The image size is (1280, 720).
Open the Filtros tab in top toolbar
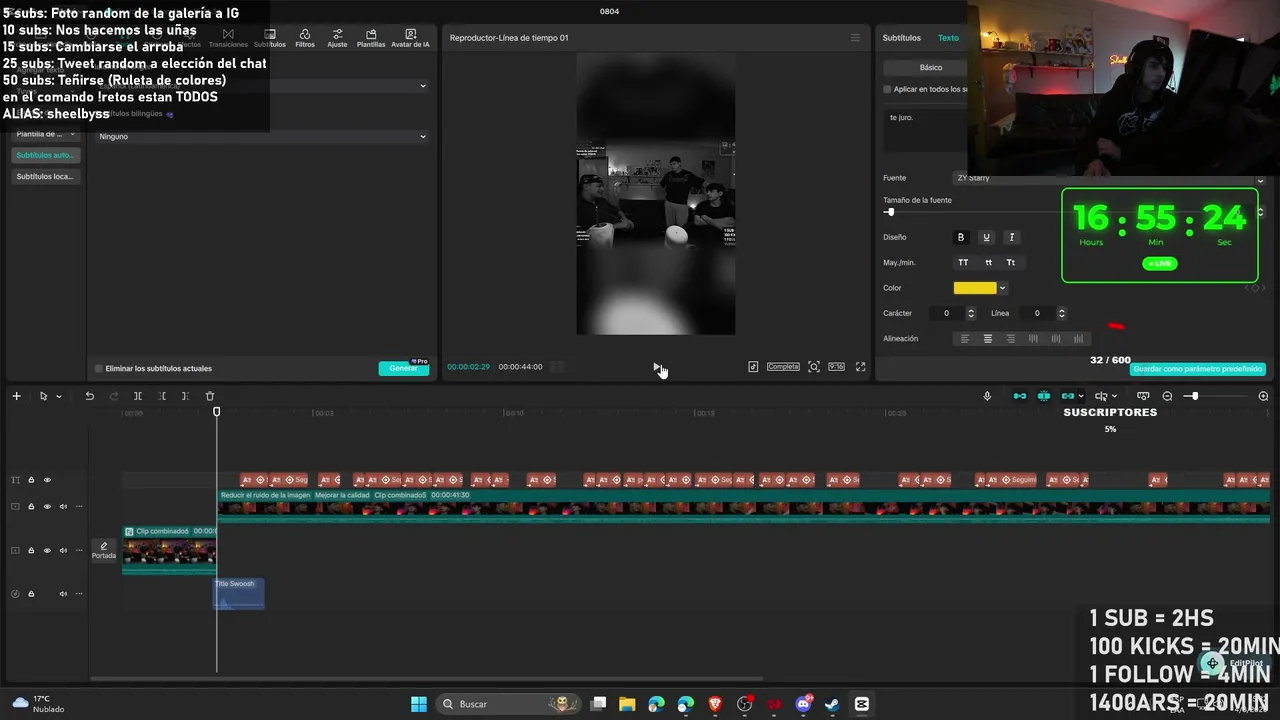pos(305,38)
